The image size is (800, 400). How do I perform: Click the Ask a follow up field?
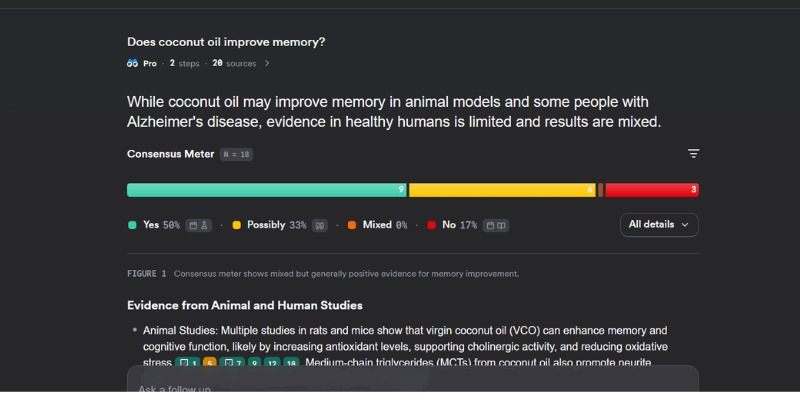pos(400,388)
